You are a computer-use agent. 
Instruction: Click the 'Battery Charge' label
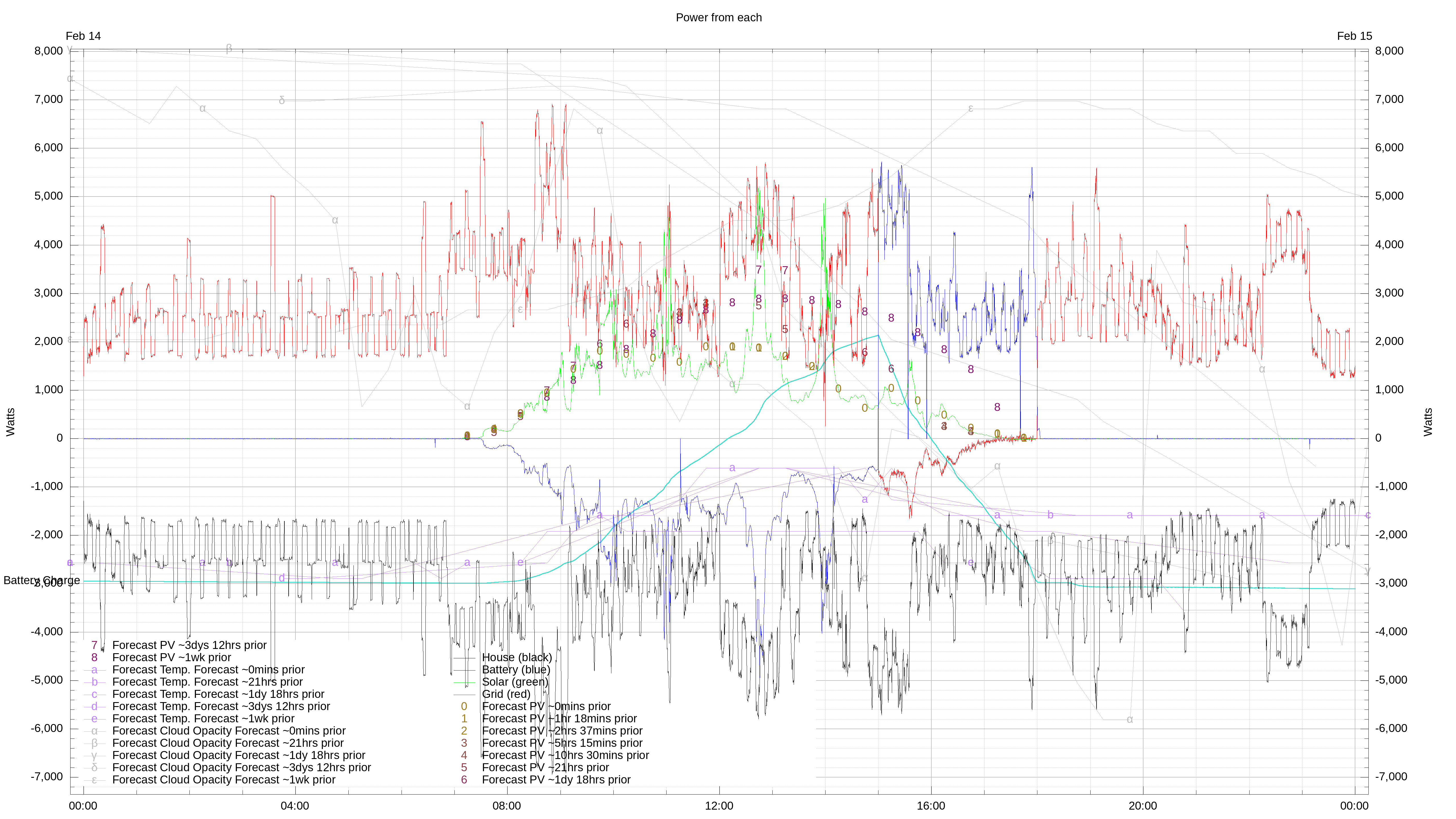(x=42, y=580)
